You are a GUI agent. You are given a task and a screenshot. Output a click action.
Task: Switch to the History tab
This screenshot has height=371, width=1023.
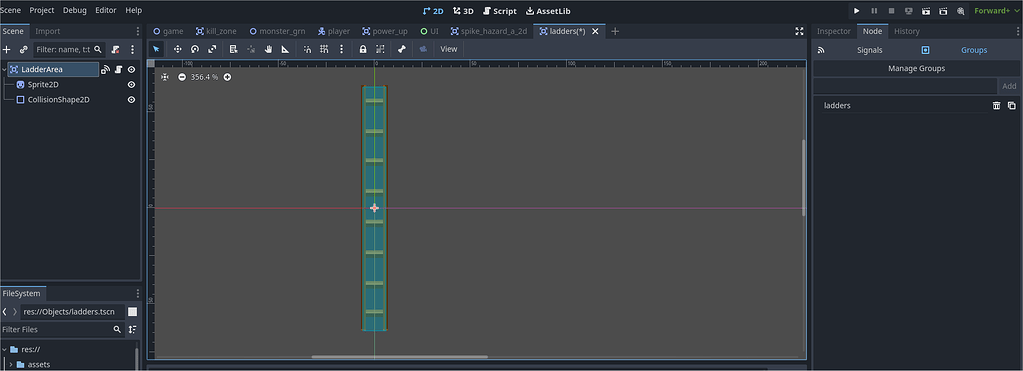pos(907,31)
